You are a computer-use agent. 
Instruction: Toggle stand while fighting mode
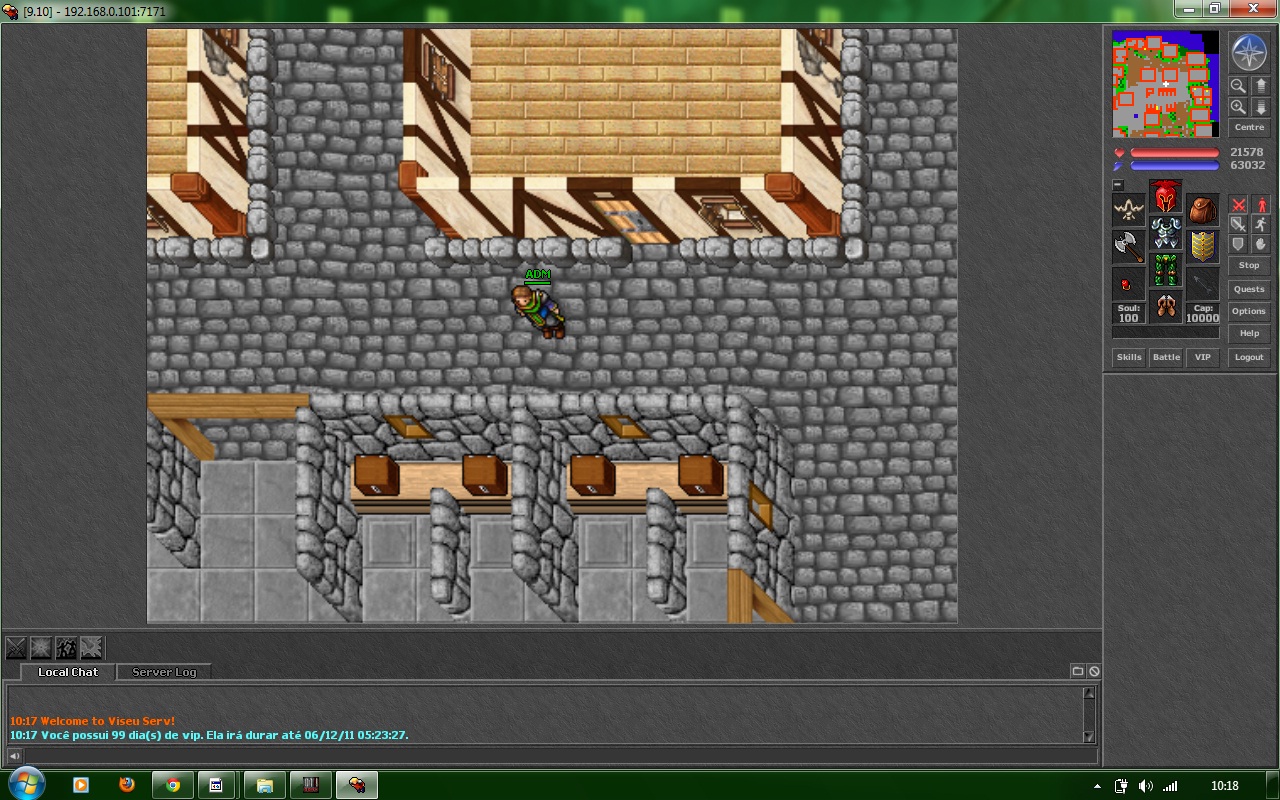1260,205
